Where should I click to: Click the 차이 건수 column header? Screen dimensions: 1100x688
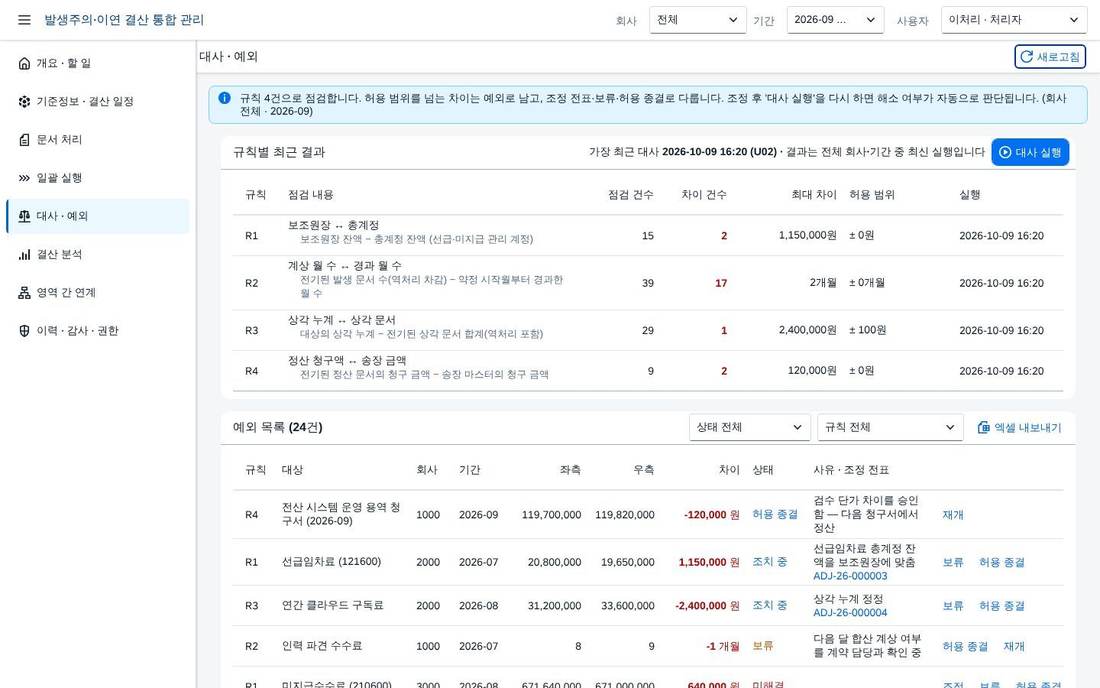pyautogui.click(x=704, y=195)
